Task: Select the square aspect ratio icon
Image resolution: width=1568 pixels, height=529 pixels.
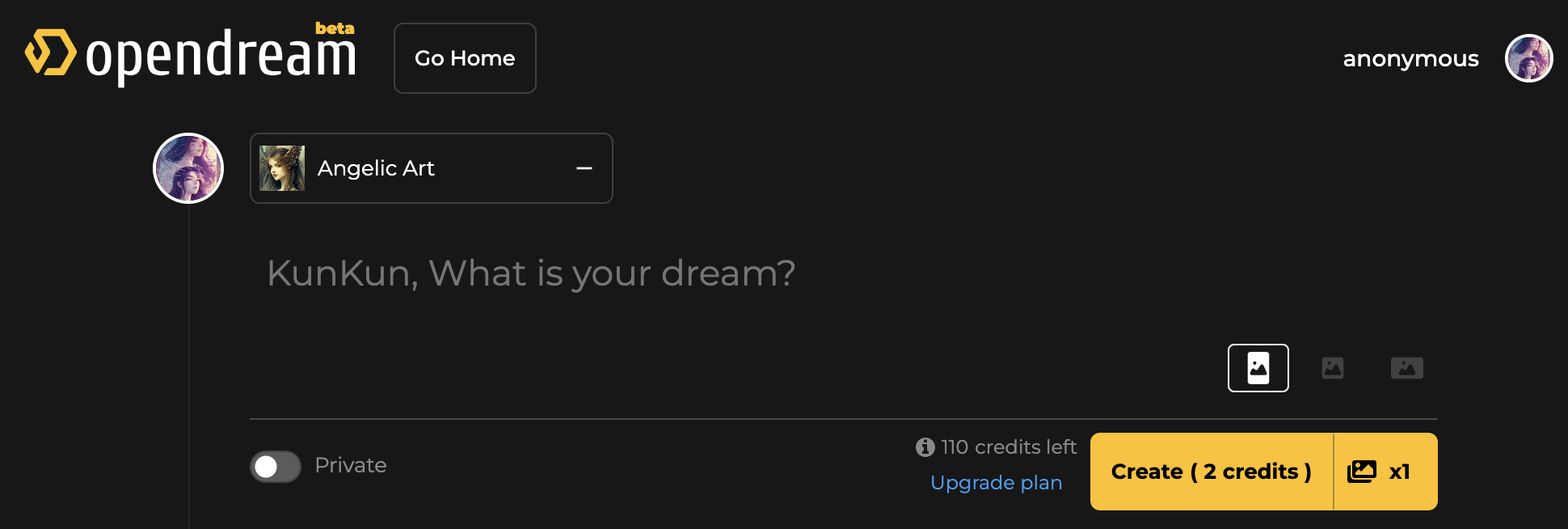Action: tap(1333, 368)
